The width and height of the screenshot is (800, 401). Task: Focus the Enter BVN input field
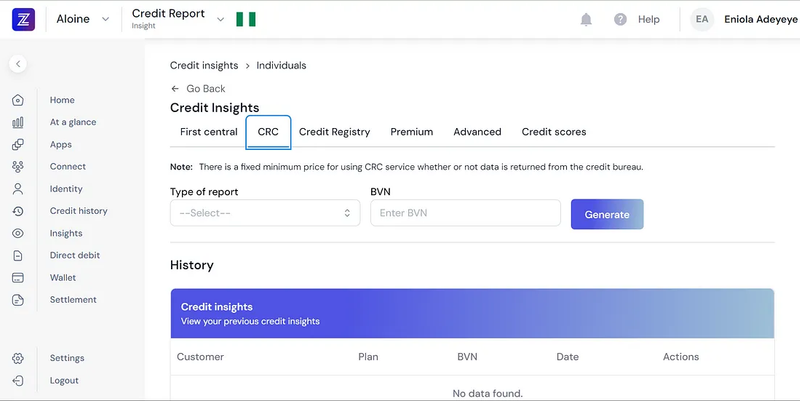(x=465, y=213)
